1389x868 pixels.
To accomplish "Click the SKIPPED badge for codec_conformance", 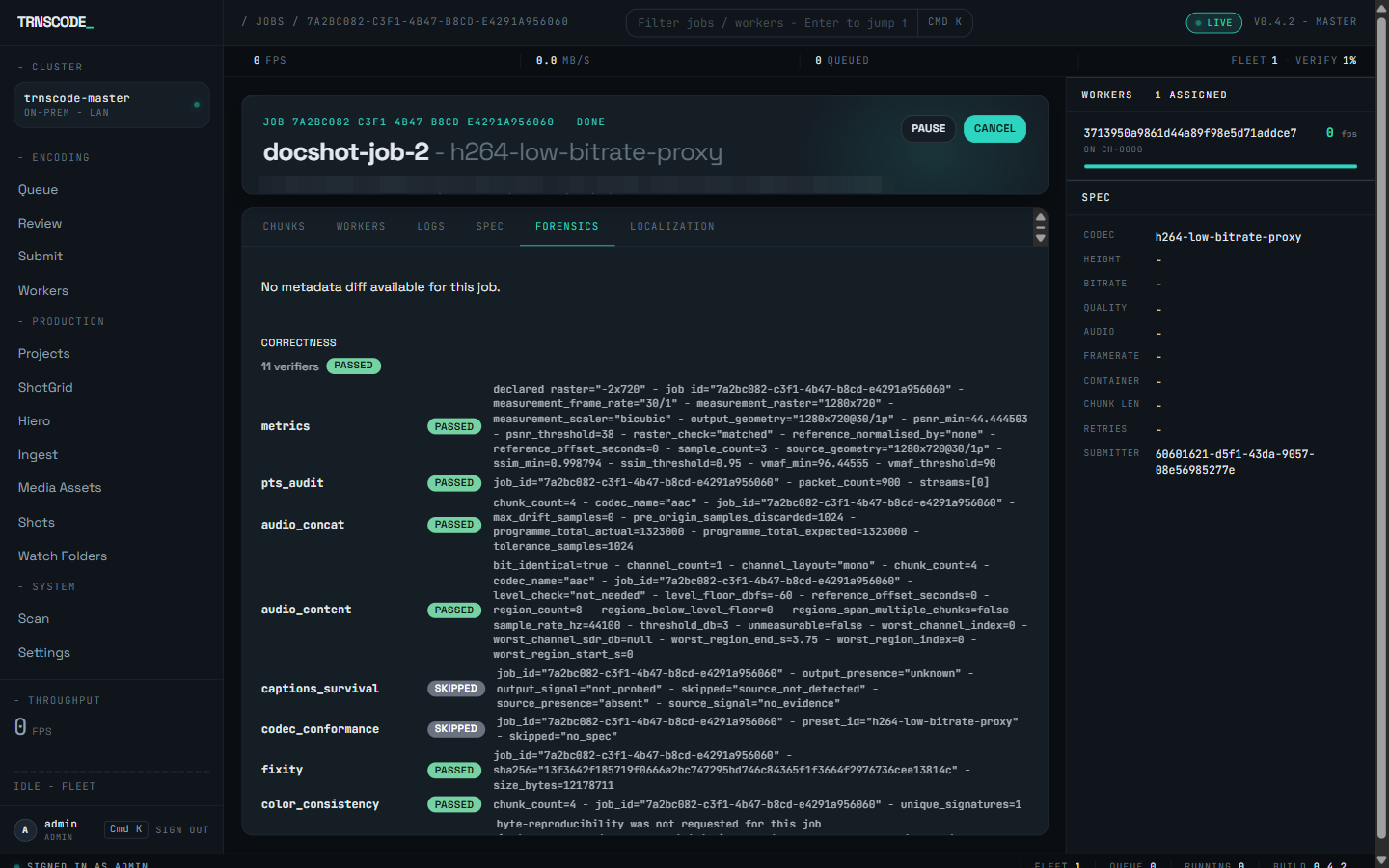I will 456,729.
